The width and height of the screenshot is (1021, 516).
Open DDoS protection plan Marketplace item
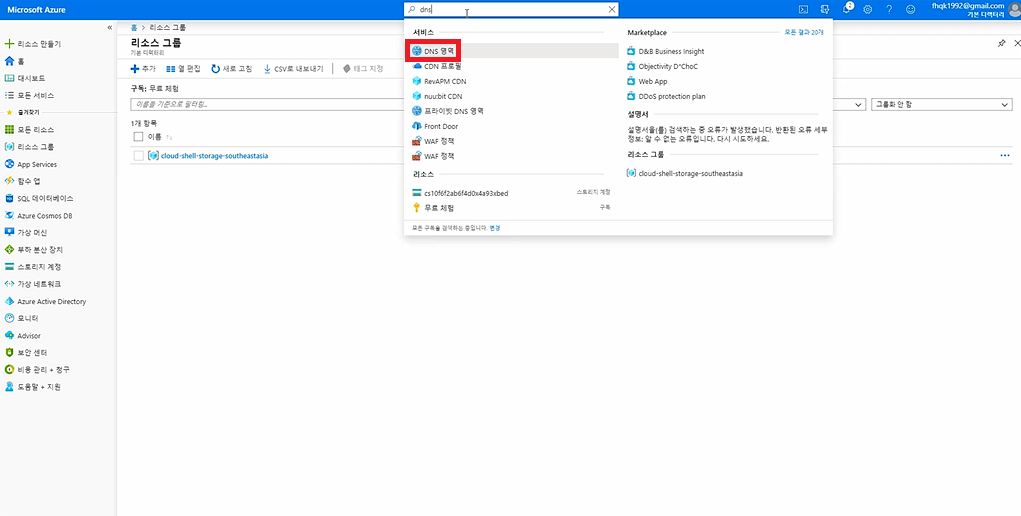[x=666, y=96]
